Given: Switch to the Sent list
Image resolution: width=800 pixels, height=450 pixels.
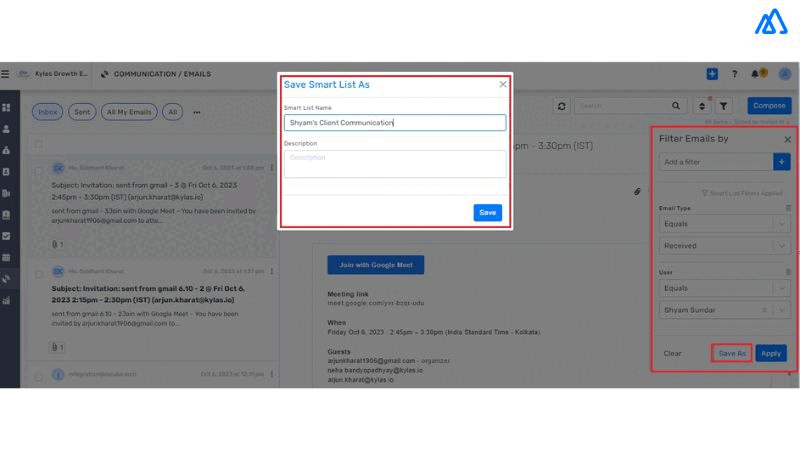Looking at the screenshot, I should [82, 112].
